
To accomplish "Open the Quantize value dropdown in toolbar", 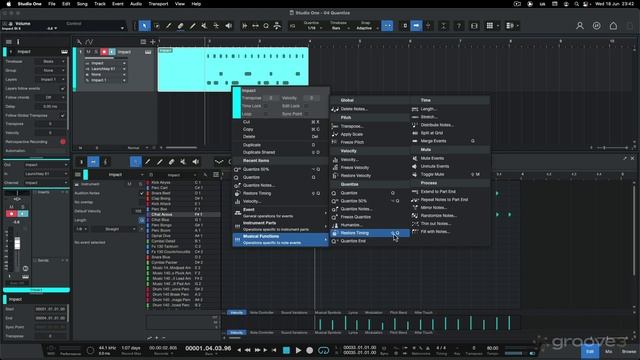I will (x=312, y=28).
